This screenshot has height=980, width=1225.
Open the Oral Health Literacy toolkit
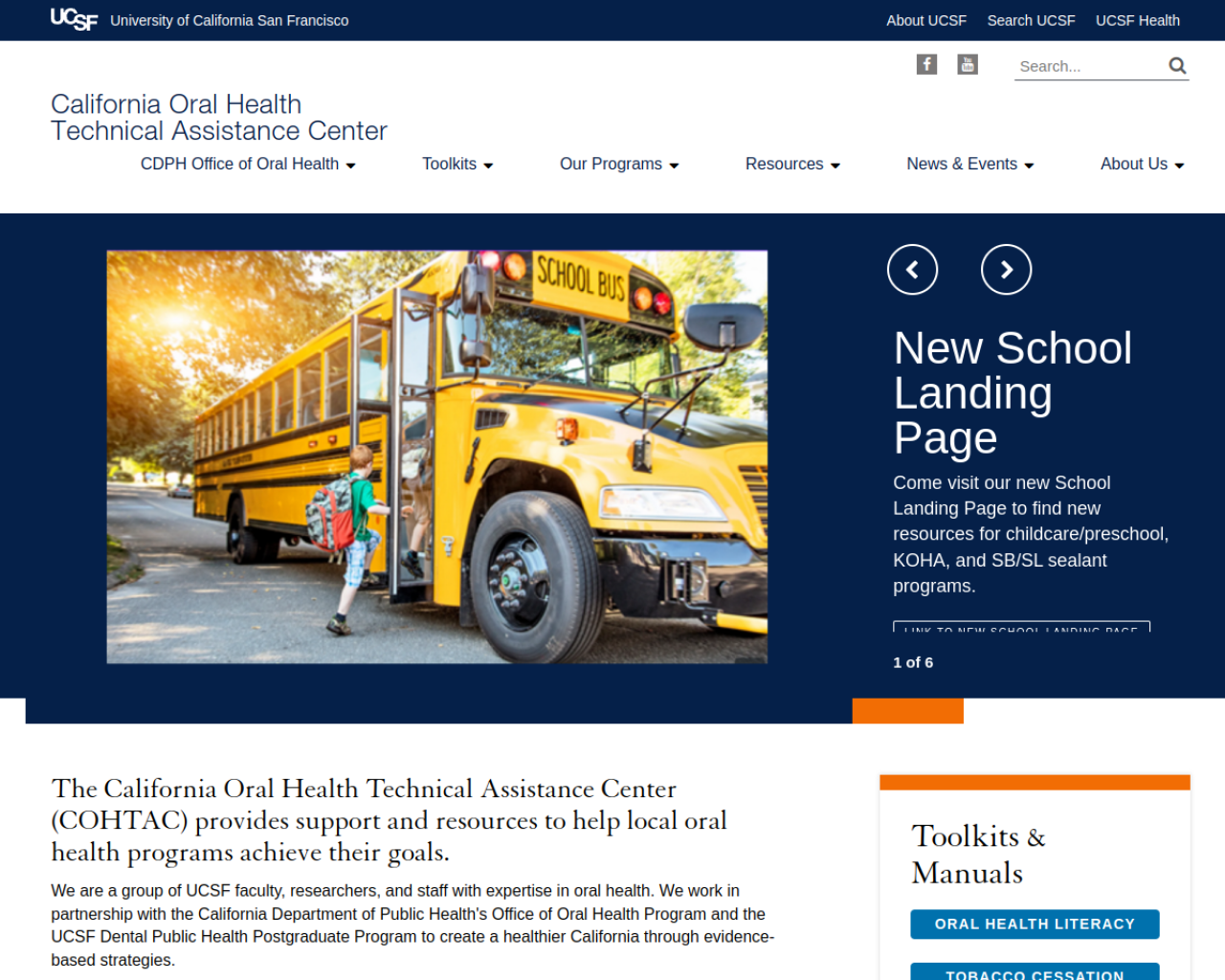1035,924
